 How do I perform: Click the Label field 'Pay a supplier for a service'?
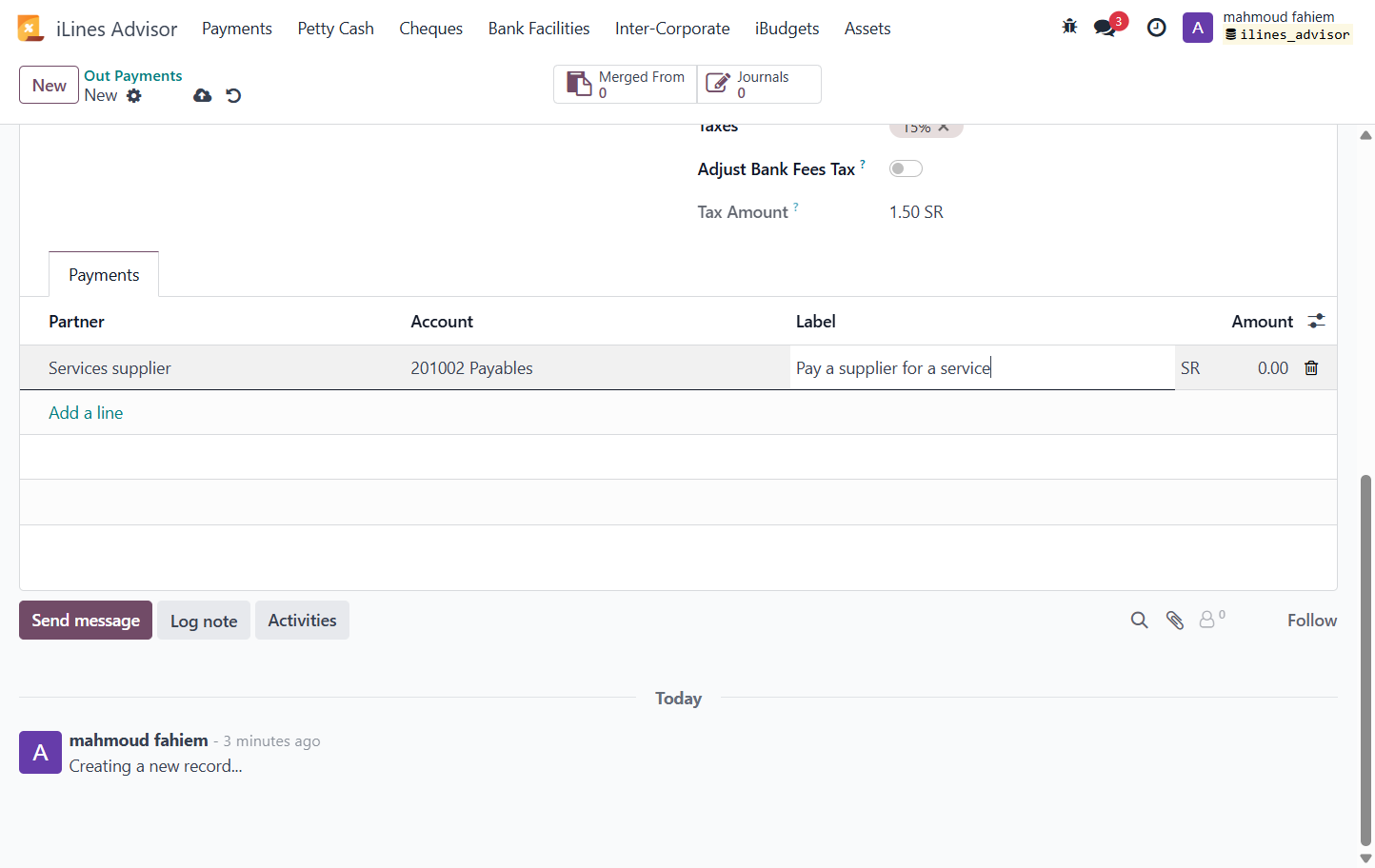(x=982, y=367)
